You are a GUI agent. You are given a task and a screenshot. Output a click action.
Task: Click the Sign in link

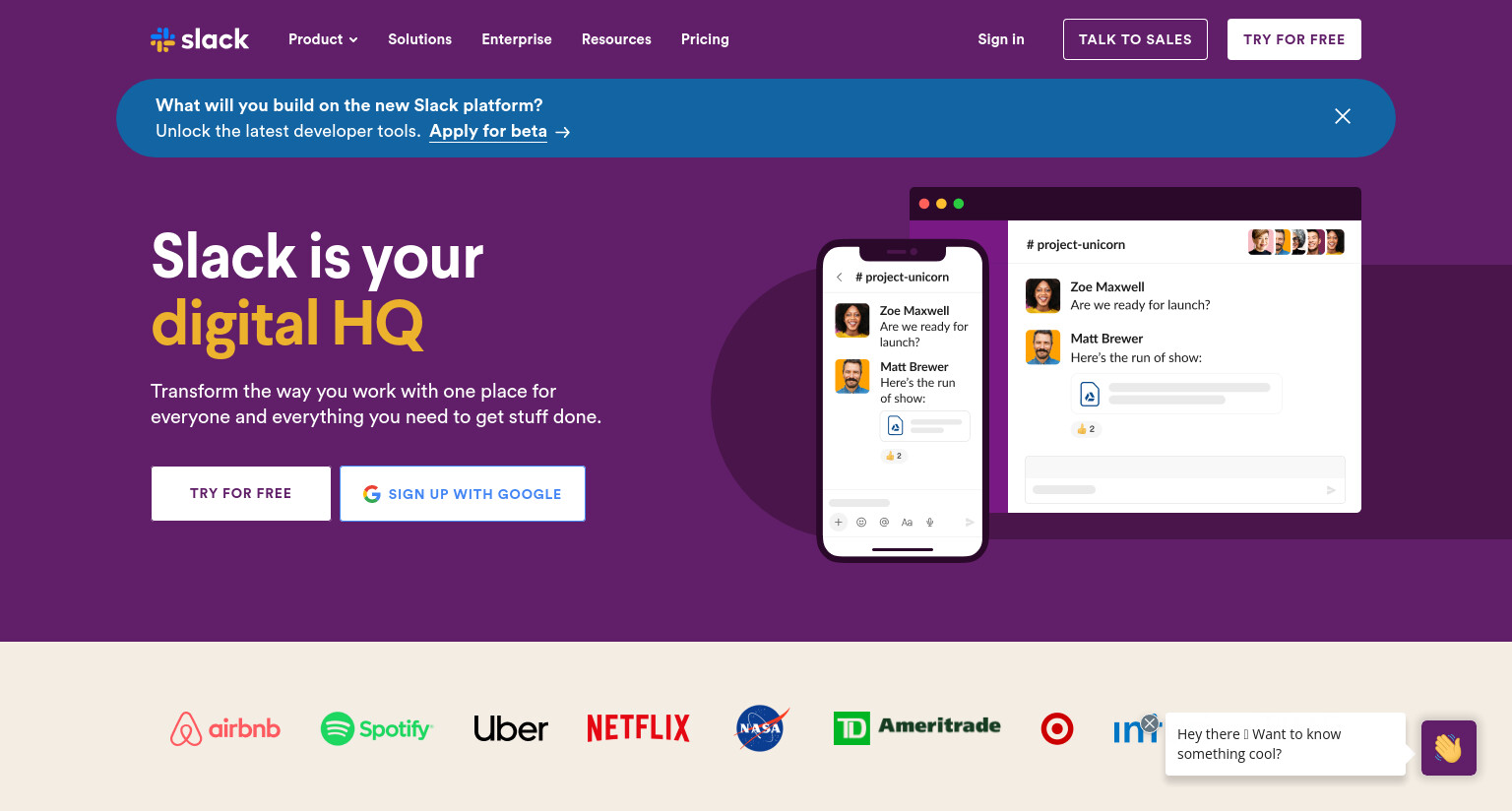[x=1001, y=39]
